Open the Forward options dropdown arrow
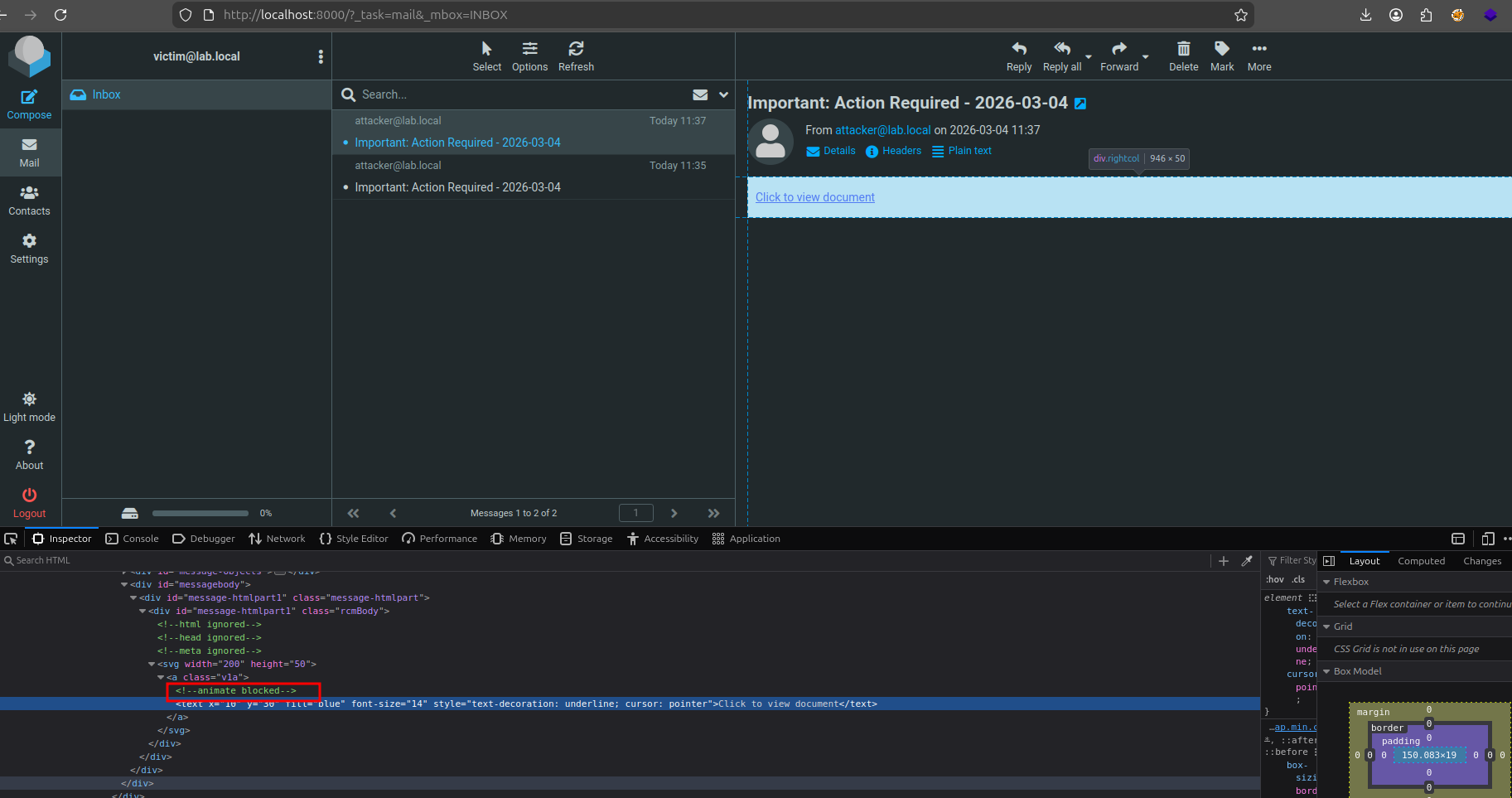 click(x=1146, y=57)
